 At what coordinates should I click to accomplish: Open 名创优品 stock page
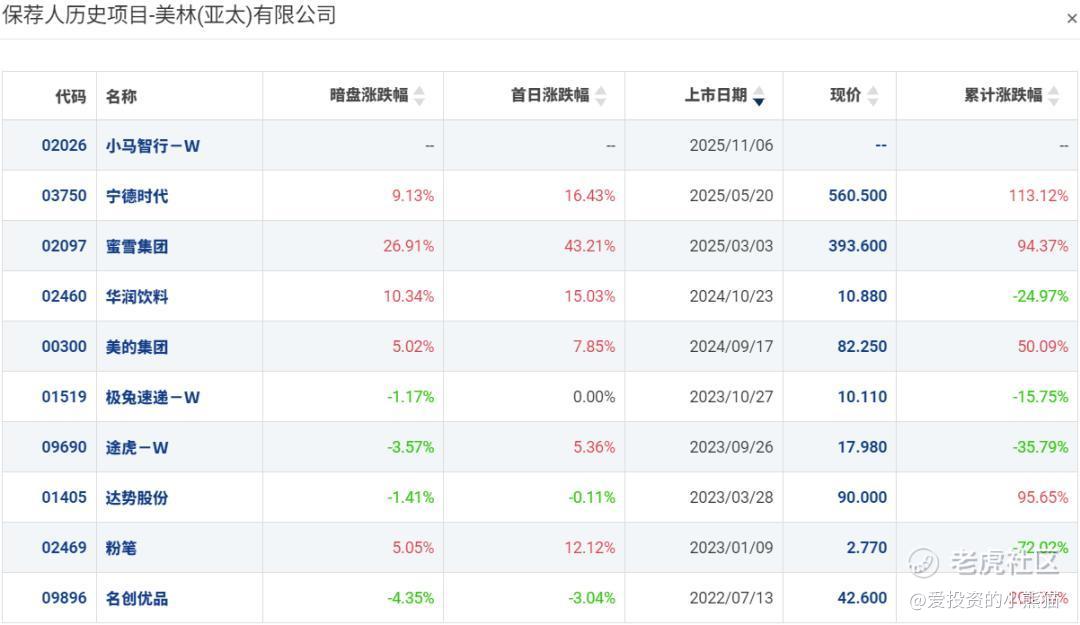tap(136, 599)
